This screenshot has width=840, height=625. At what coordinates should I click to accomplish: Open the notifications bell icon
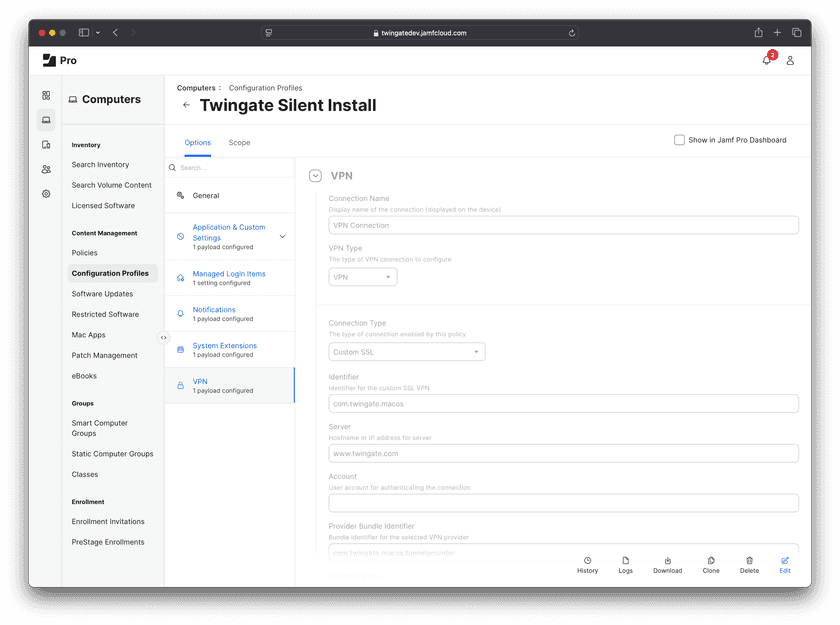767,60
